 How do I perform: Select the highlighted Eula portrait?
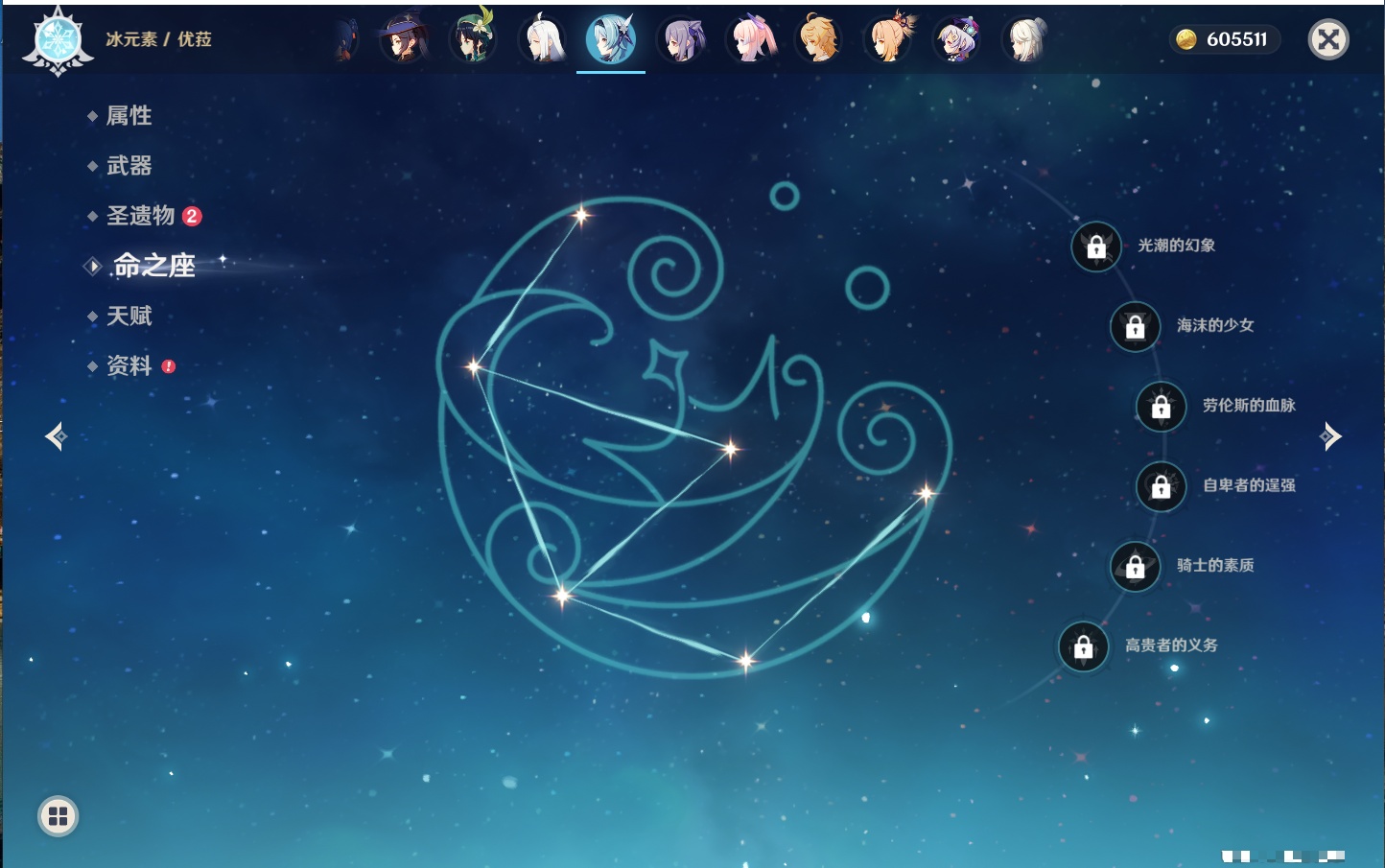tap(611, 39)
